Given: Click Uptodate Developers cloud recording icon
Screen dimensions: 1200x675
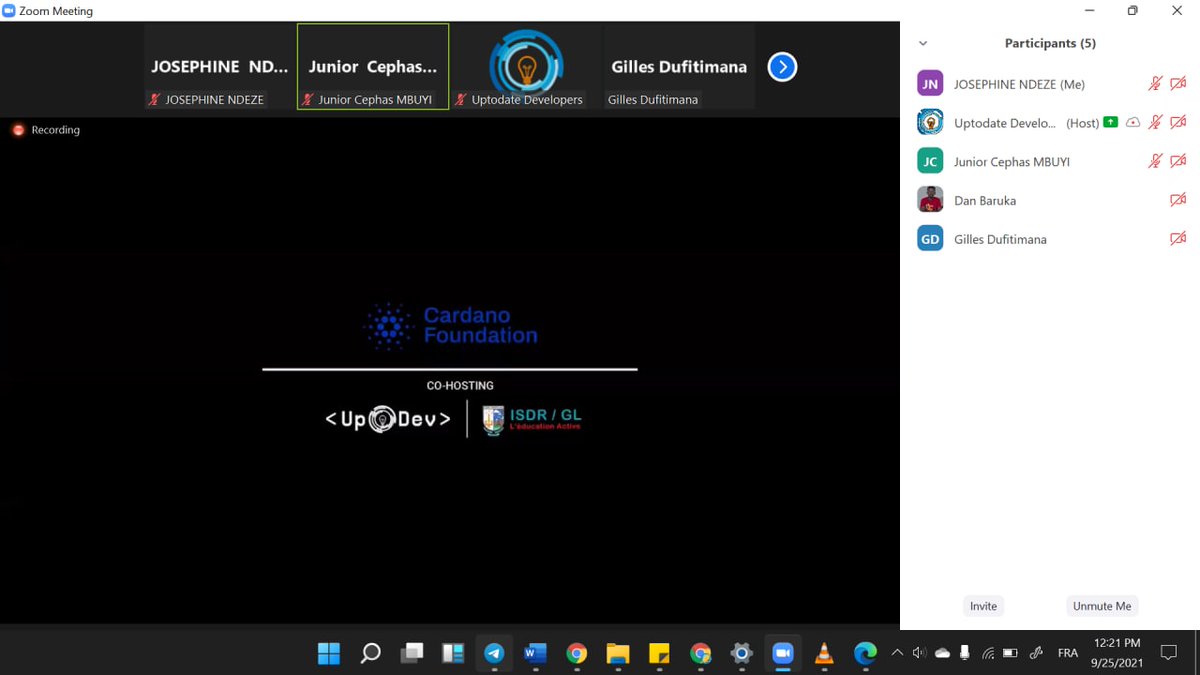Looking at the screenshot, I should click(x=1133, y=123).
